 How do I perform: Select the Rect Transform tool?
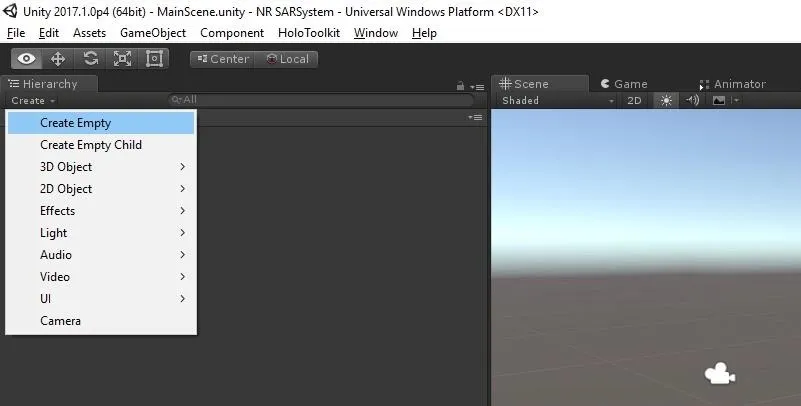pyautogui.click(x=154, y=59)
